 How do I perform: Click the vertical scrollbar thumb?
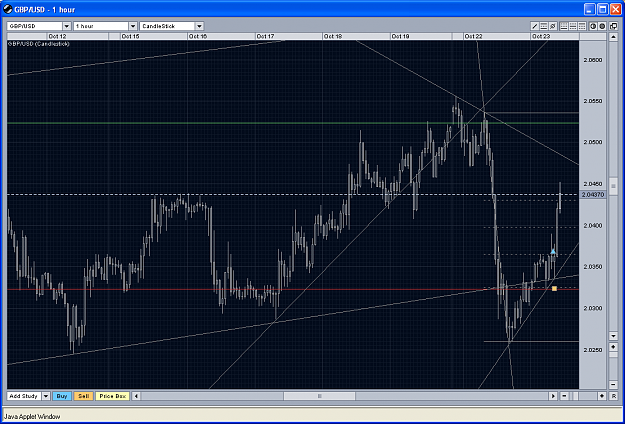614,185
